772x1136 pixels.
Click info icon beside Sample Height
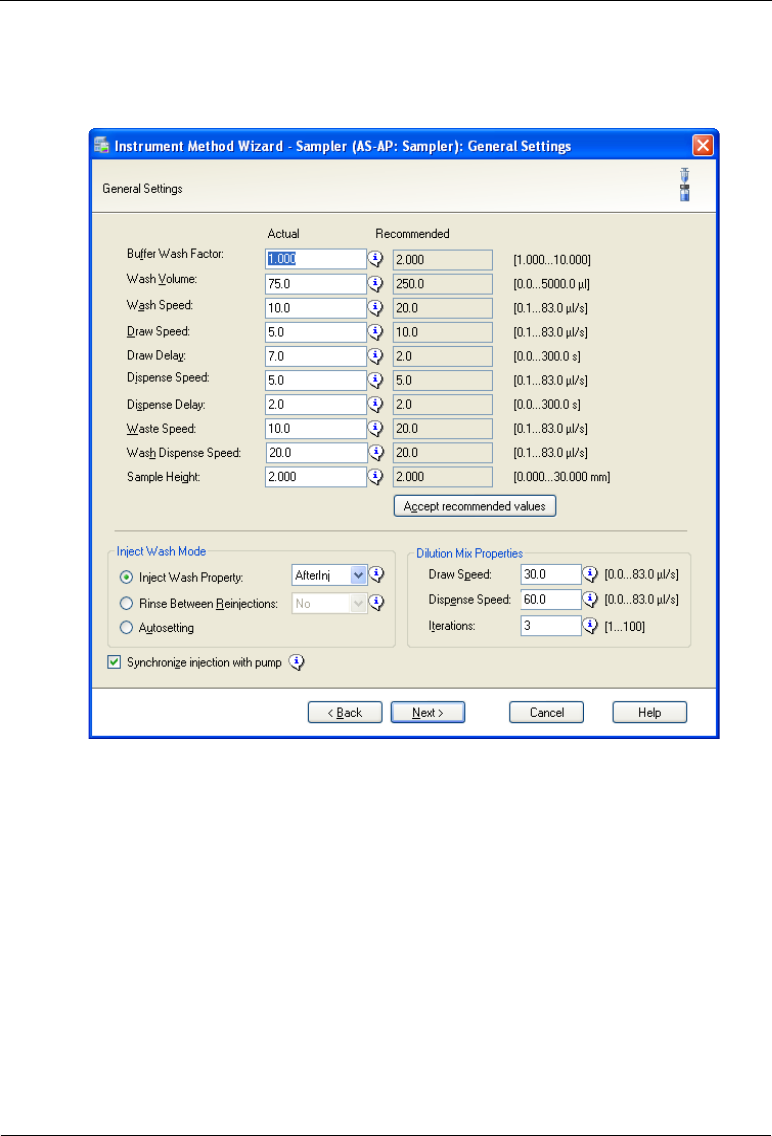(x=375, y=476)
